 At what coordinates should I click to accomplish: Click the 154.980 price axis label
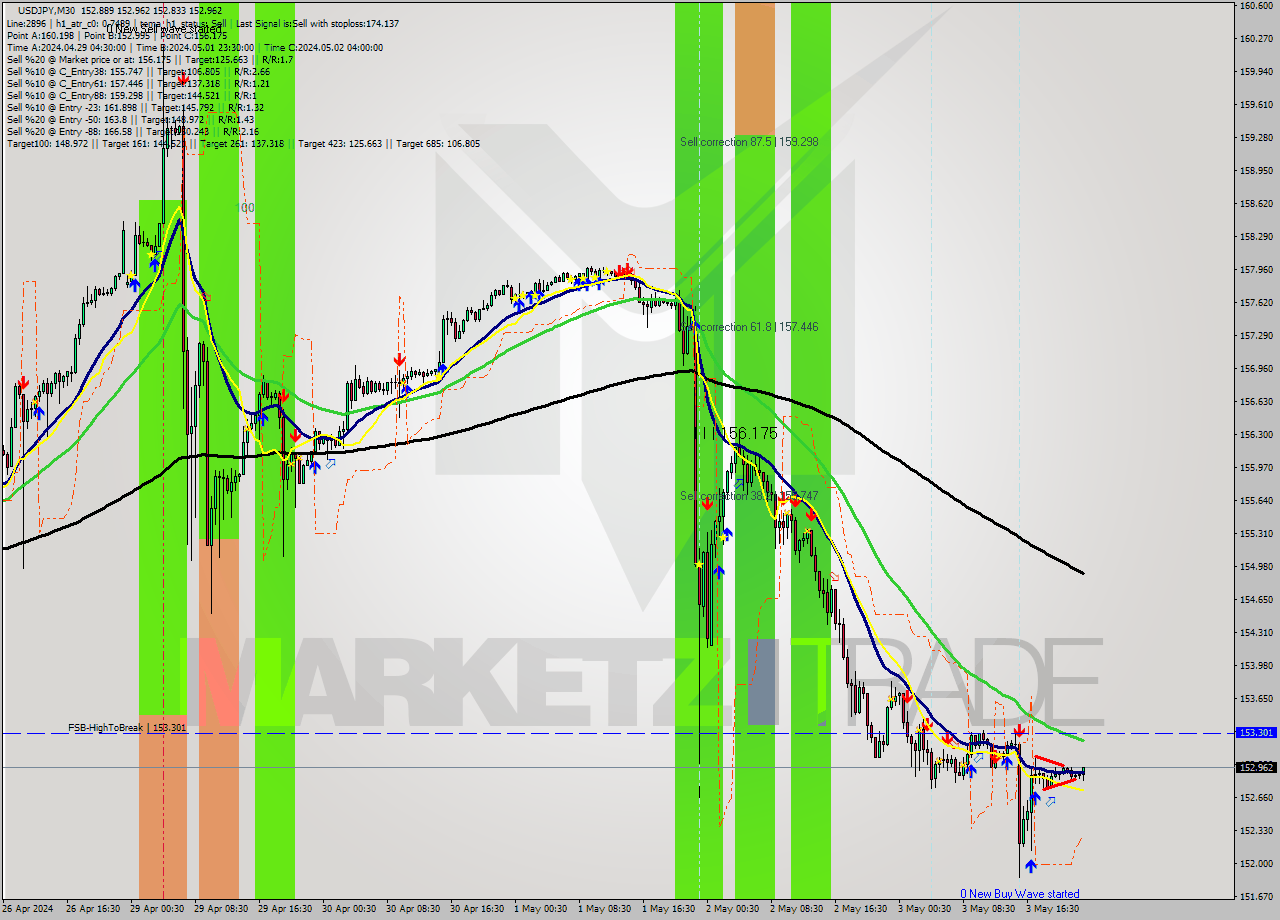(x=1256, y=567)
